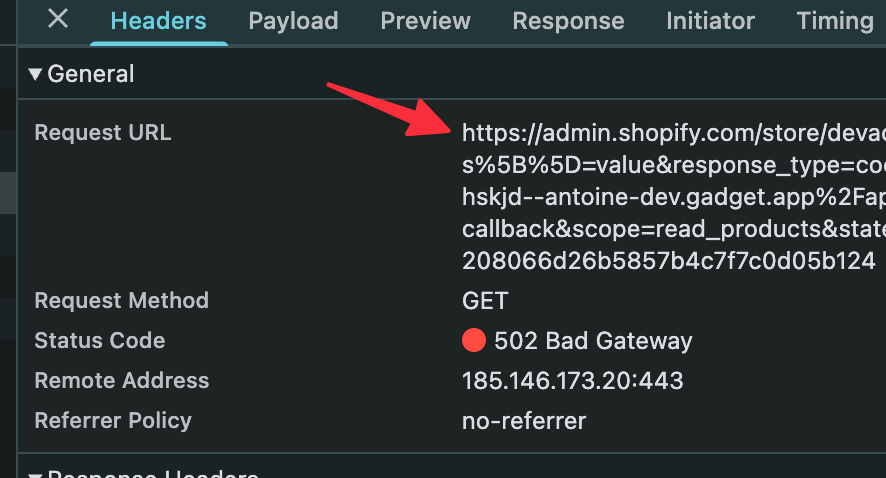Open the Timing tab
Viewport: 886px width, 478px height.
pos(835,21)
